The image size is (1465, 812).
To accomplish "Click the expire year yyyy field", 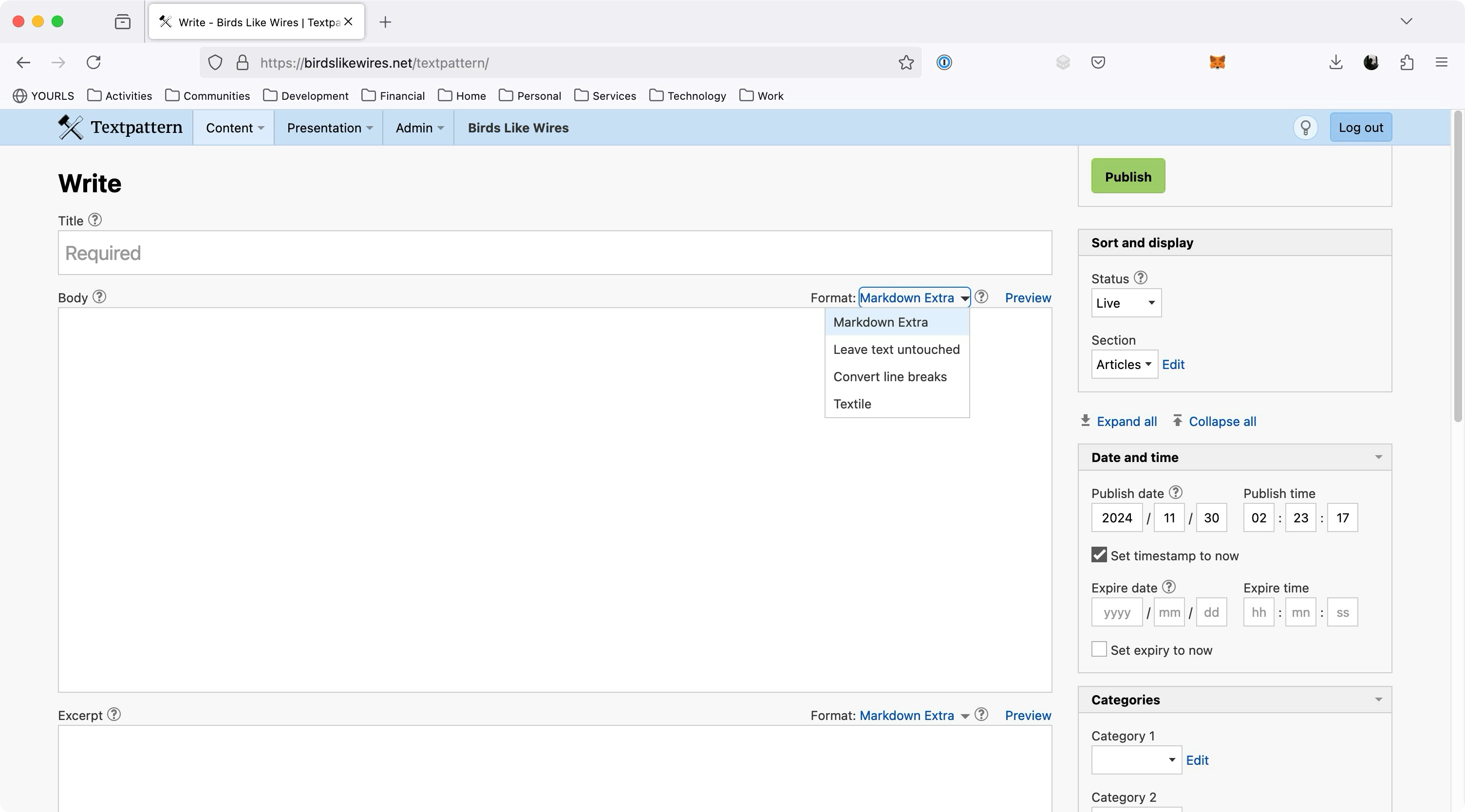I will click(x=1116, y=612).
